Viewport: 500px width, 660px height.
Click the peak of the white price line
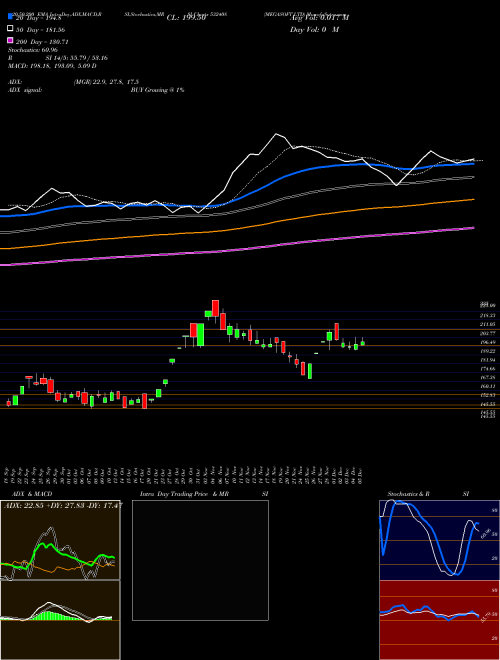pyautogui.click(x=276, y=134)
